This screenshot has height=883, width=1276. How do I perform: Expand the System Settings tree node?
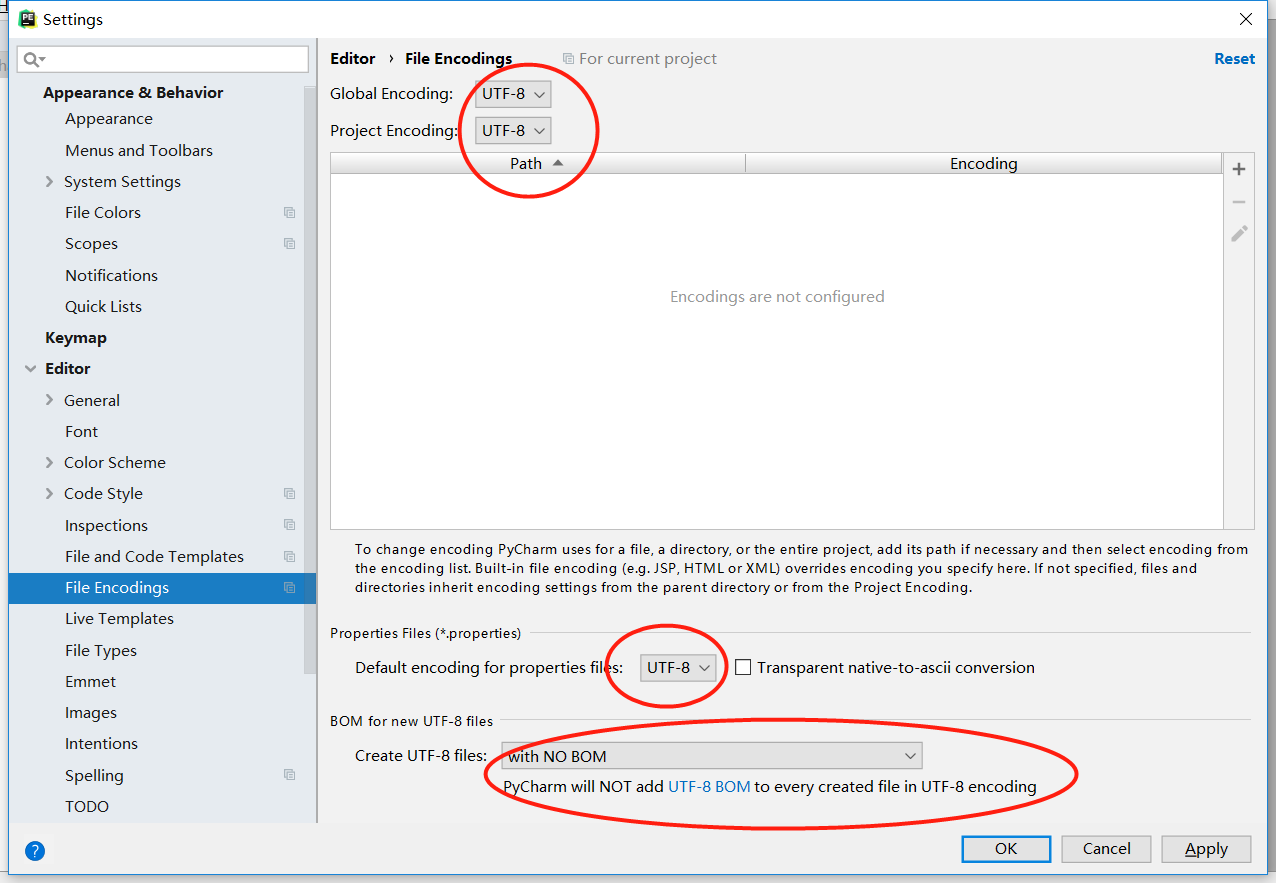tap(49, 181)
